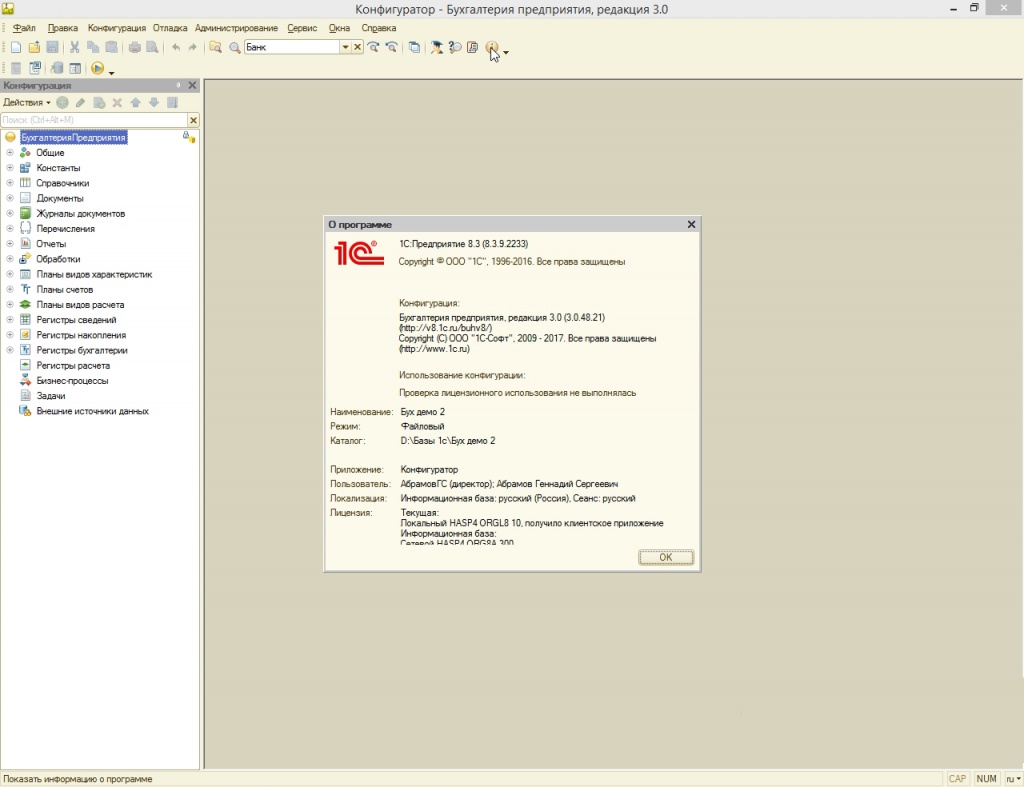Open the Окна menu
1024x787 pixels.
340,28
